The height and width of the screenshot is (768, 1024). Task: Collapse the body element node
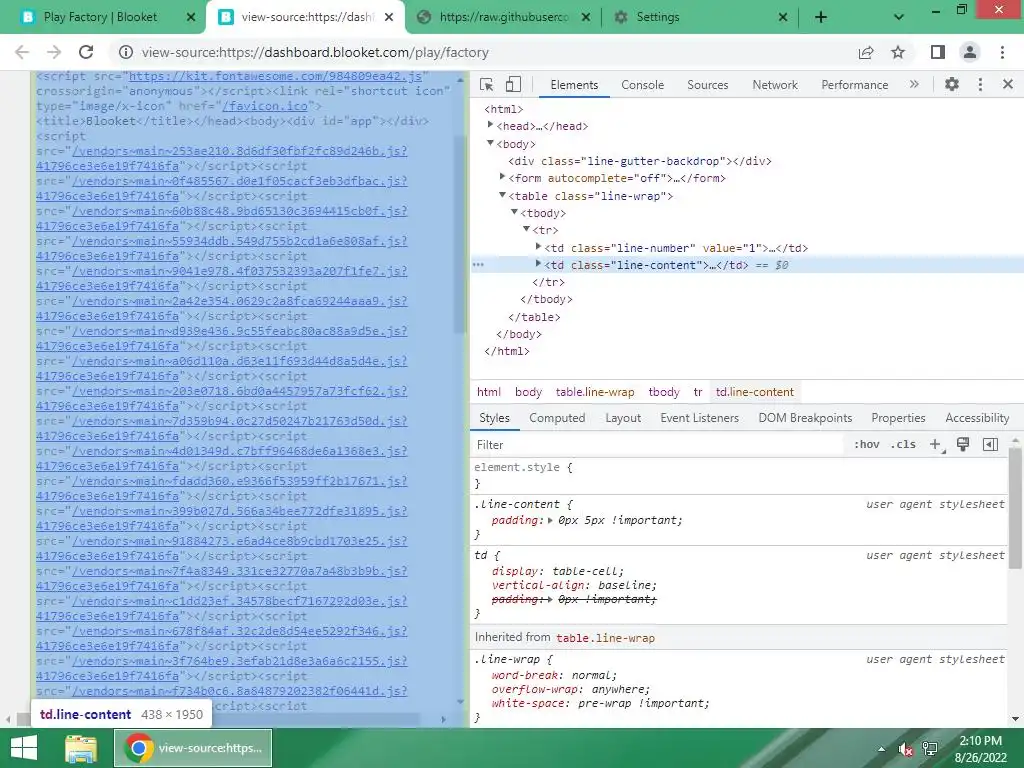[490, 142]
